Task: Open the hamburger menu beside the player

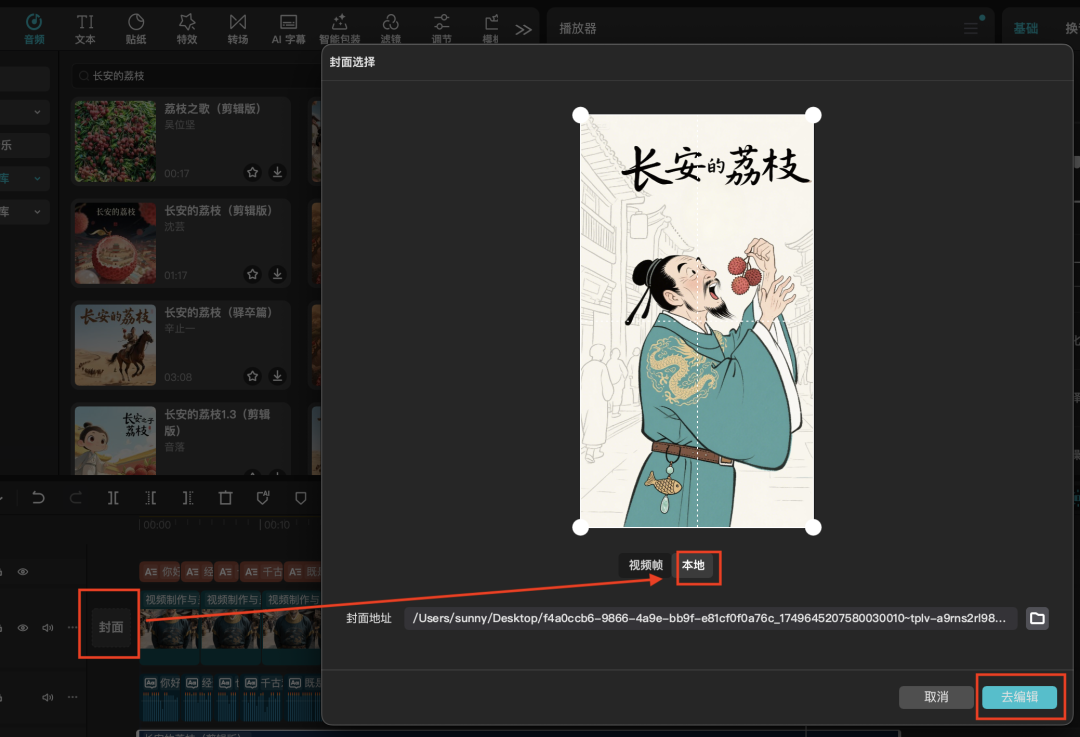Action: 969,27
